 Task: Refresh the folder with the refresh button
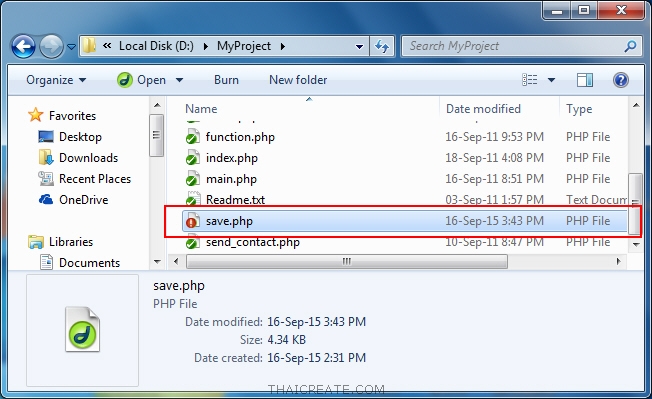pyautogui.click(x=382, y=46)
